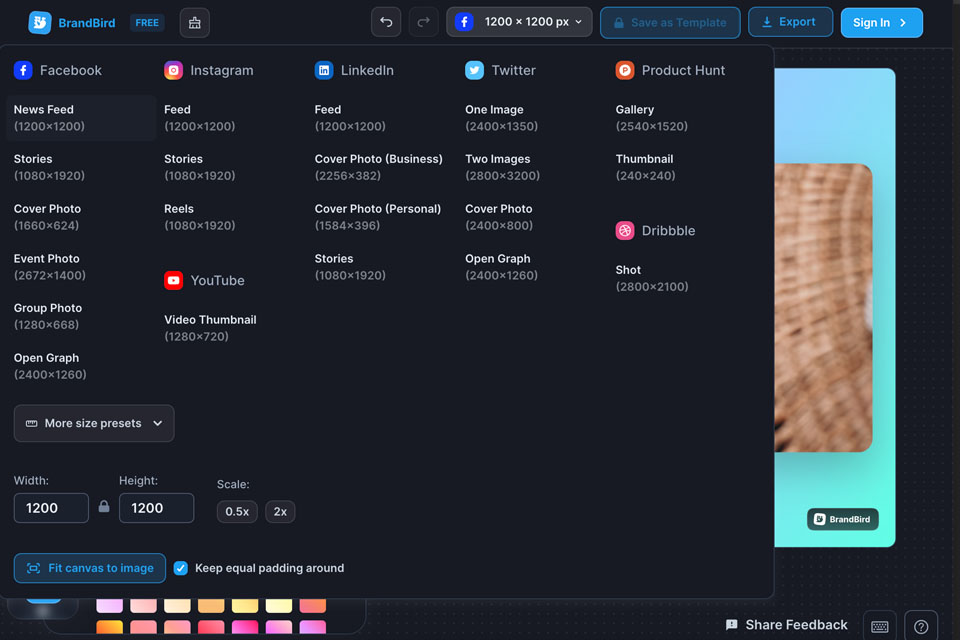
Task: Toggle Keep equal padding around checkbox
Action: 181,568
